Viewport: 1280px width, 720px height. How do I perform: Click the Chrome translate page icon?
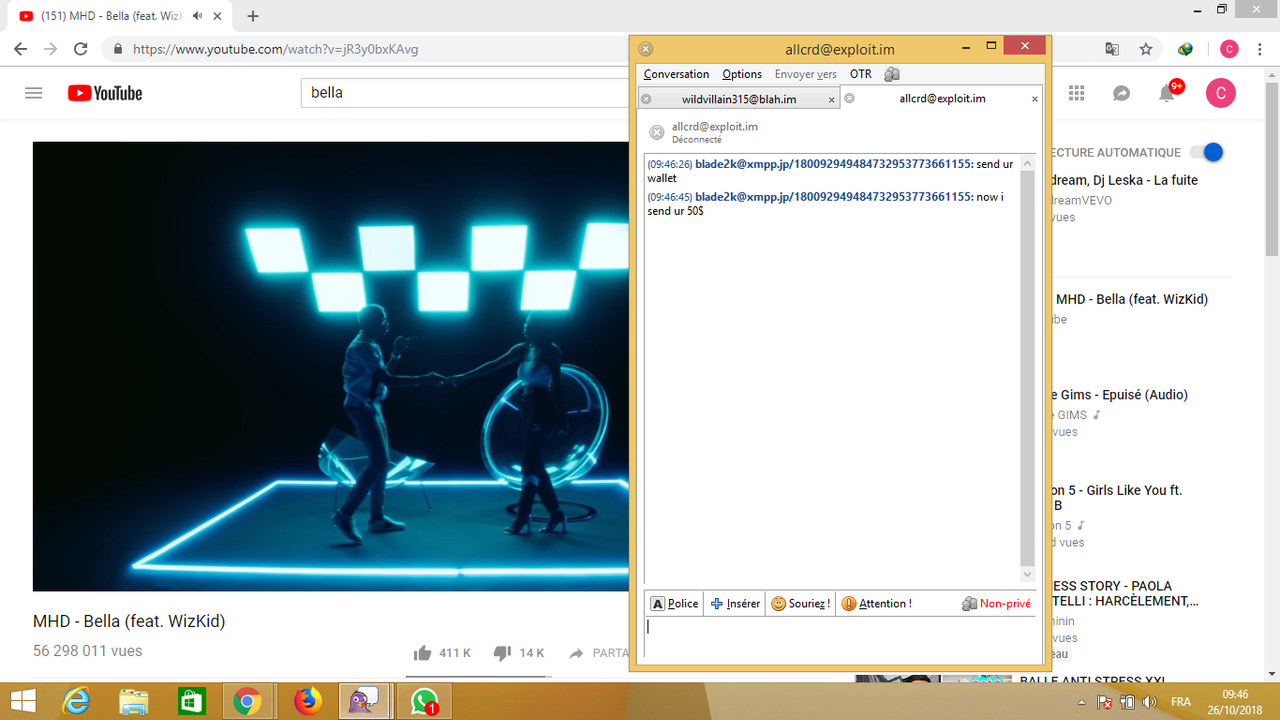[1112, 49]
